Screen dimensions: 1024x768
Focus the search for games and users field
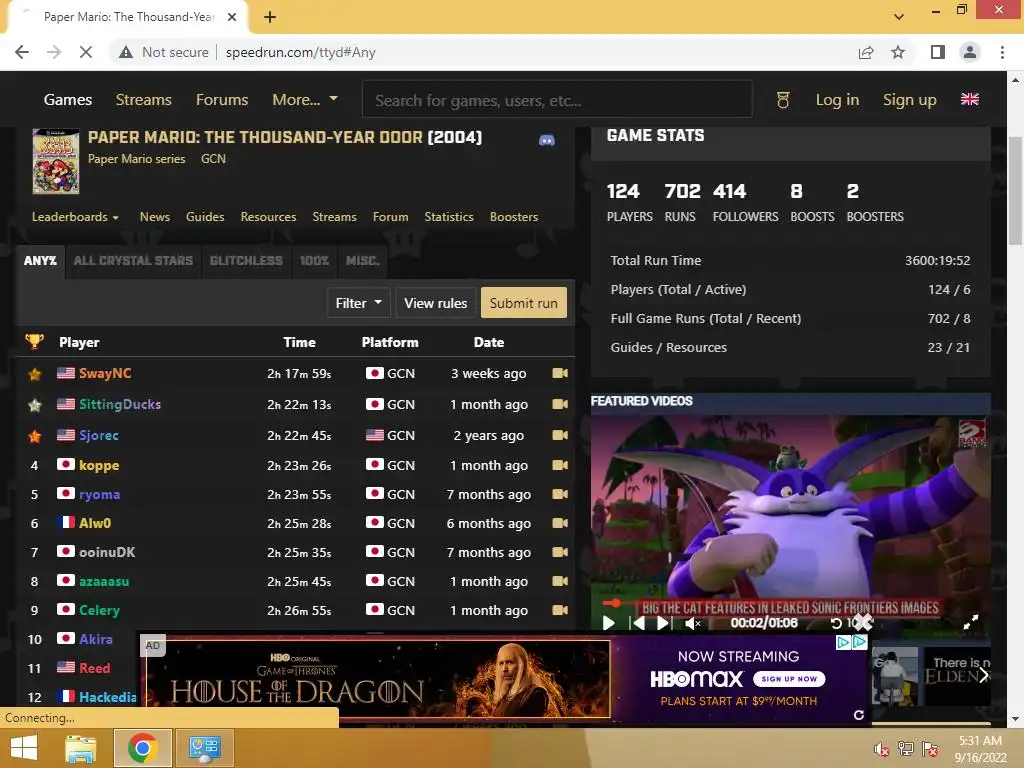(557, 100)
